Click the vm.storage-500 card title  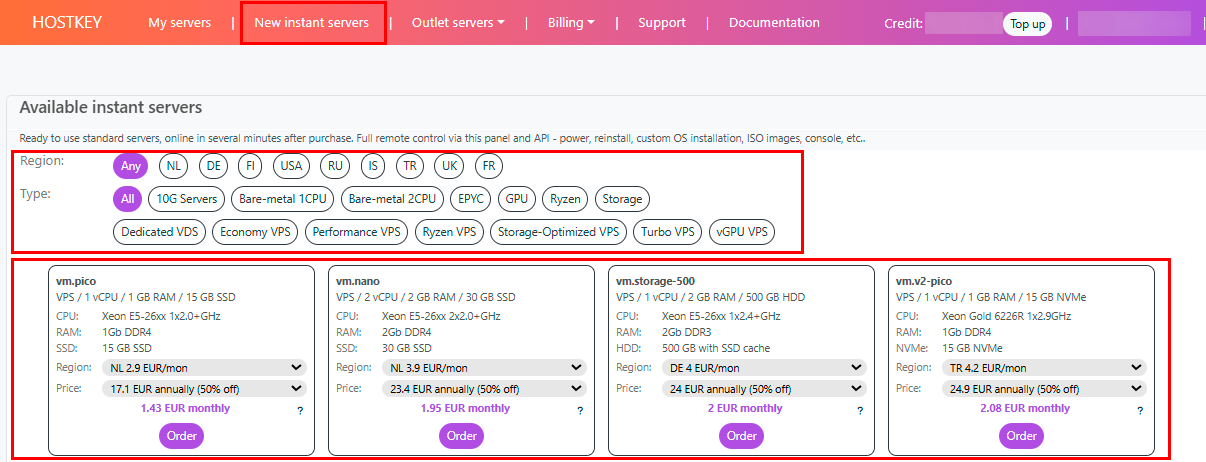[656, 282]
